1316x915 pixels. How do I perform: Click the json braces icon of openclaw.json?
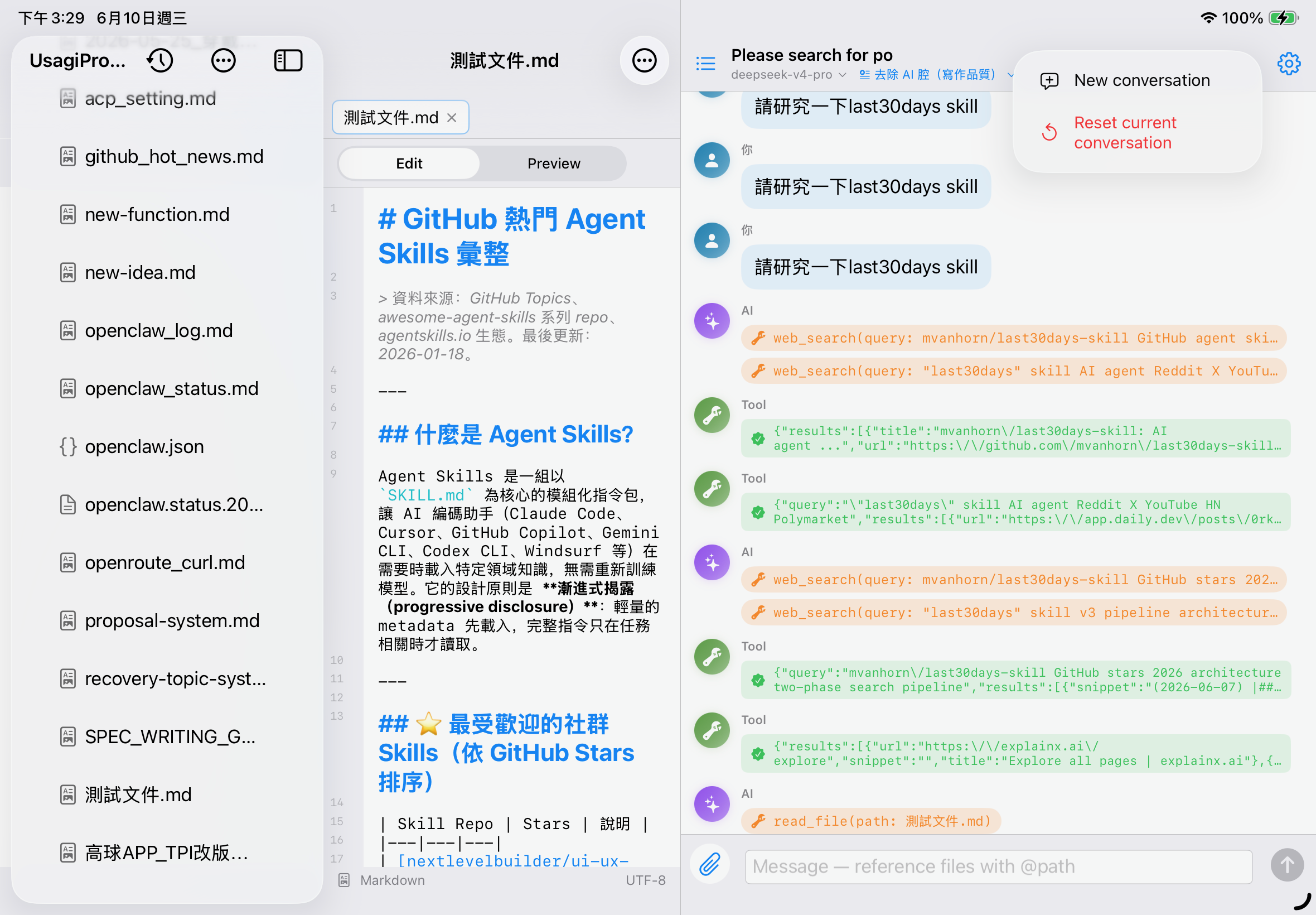coord(67,446)
